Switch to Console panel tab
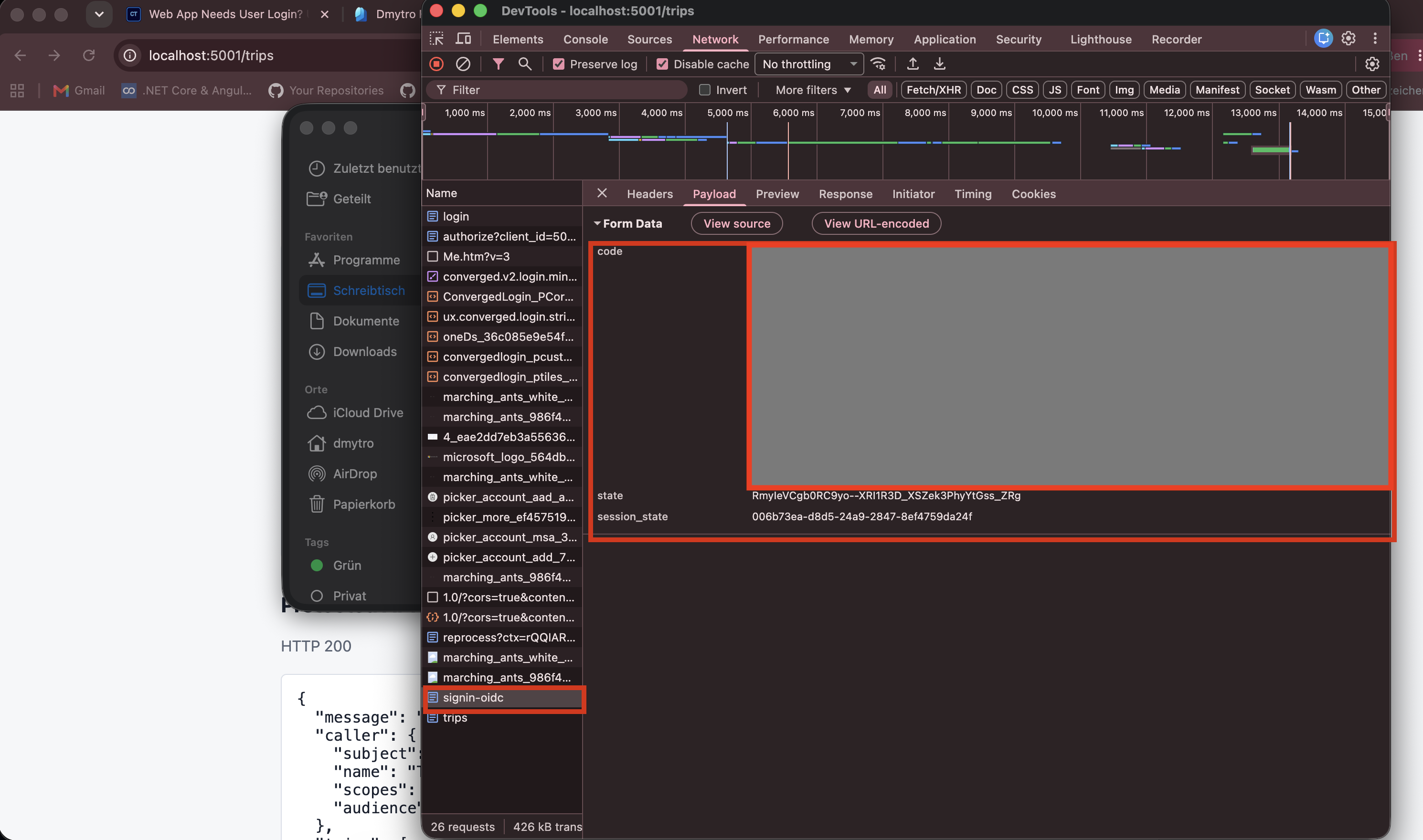The width and height of the screenshot is (1423, 840). click(585, 39)
